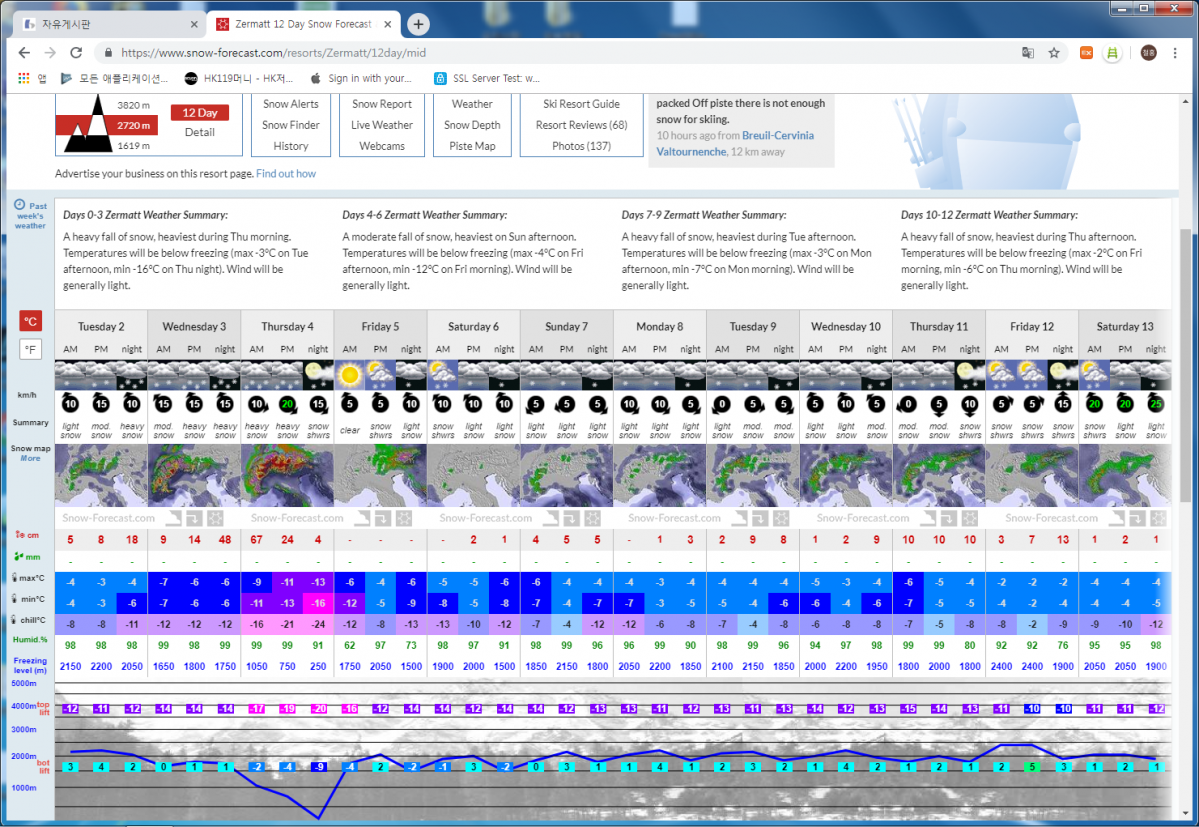Click the moon weather icon for Thursday 4 night

(318, 375)
